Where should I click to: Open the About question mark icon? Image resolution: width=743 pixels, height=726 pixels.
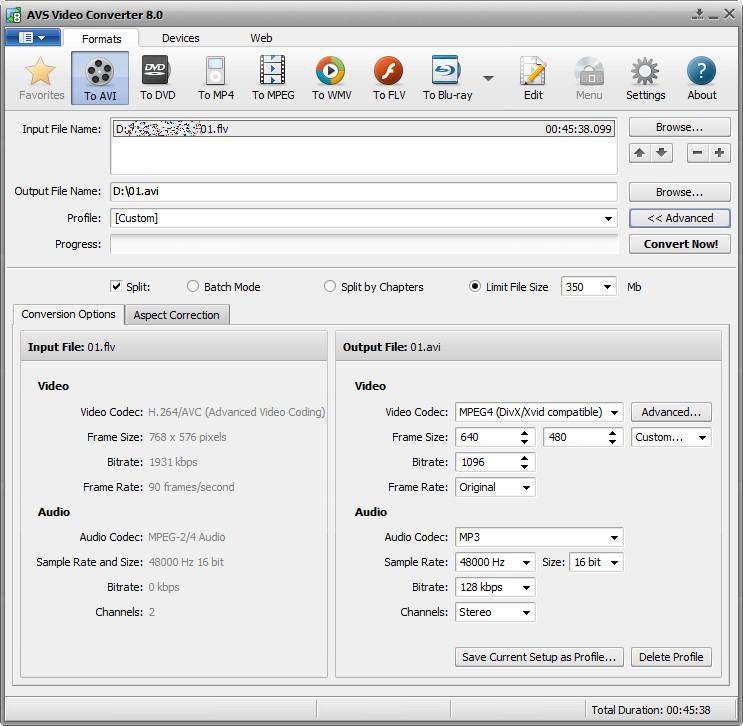click(x=702, y=78)
